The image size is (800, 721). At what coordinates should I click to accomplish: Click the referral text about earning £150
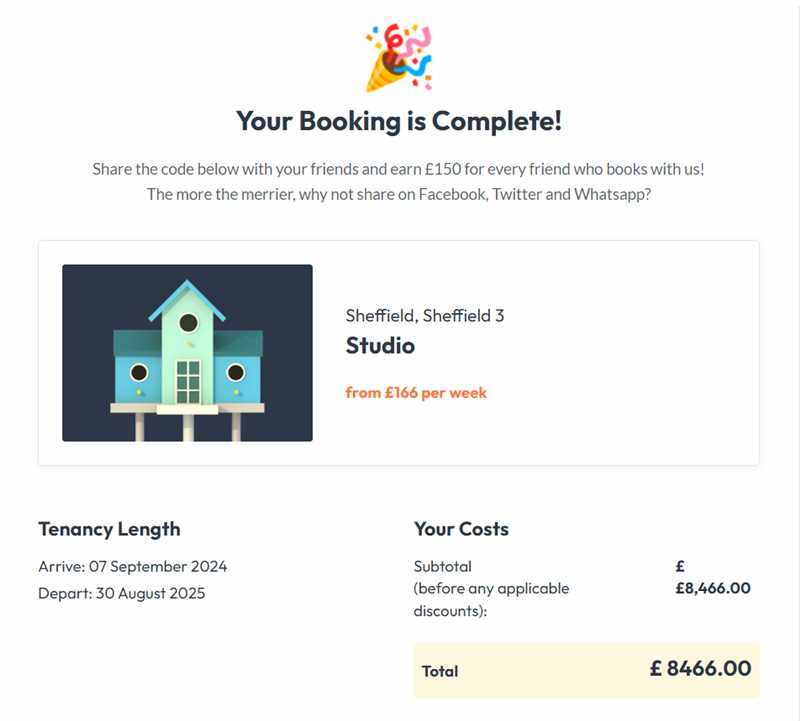point(398,169)
